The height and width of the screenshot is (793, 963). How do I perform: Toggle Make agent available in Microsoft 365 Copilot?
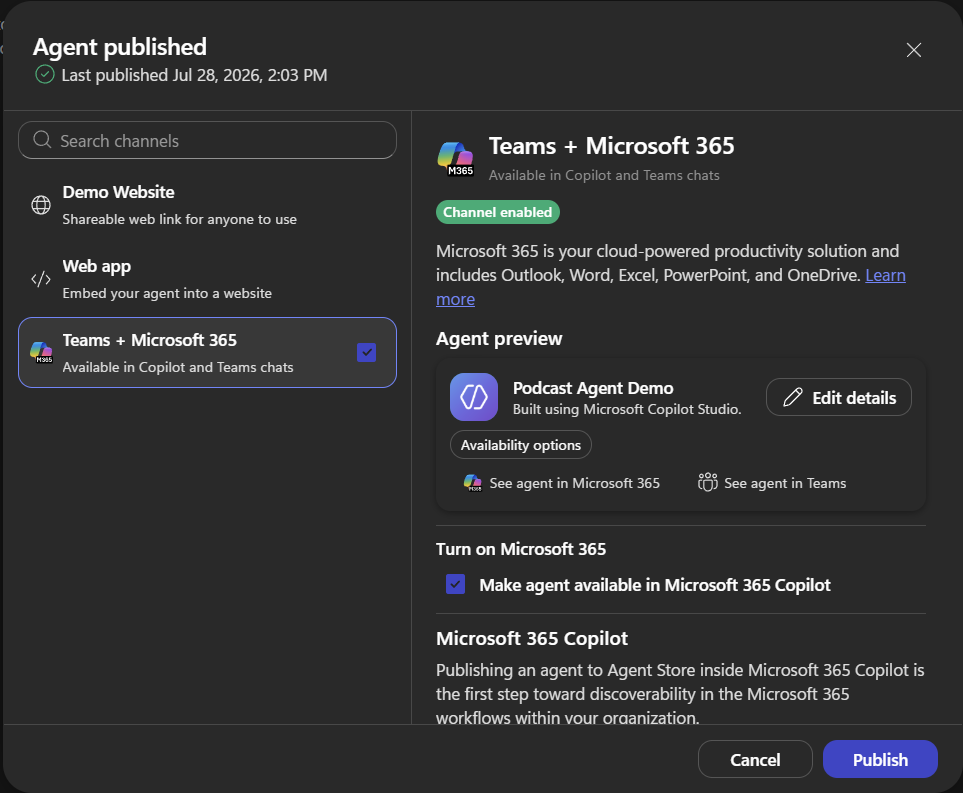456,584
